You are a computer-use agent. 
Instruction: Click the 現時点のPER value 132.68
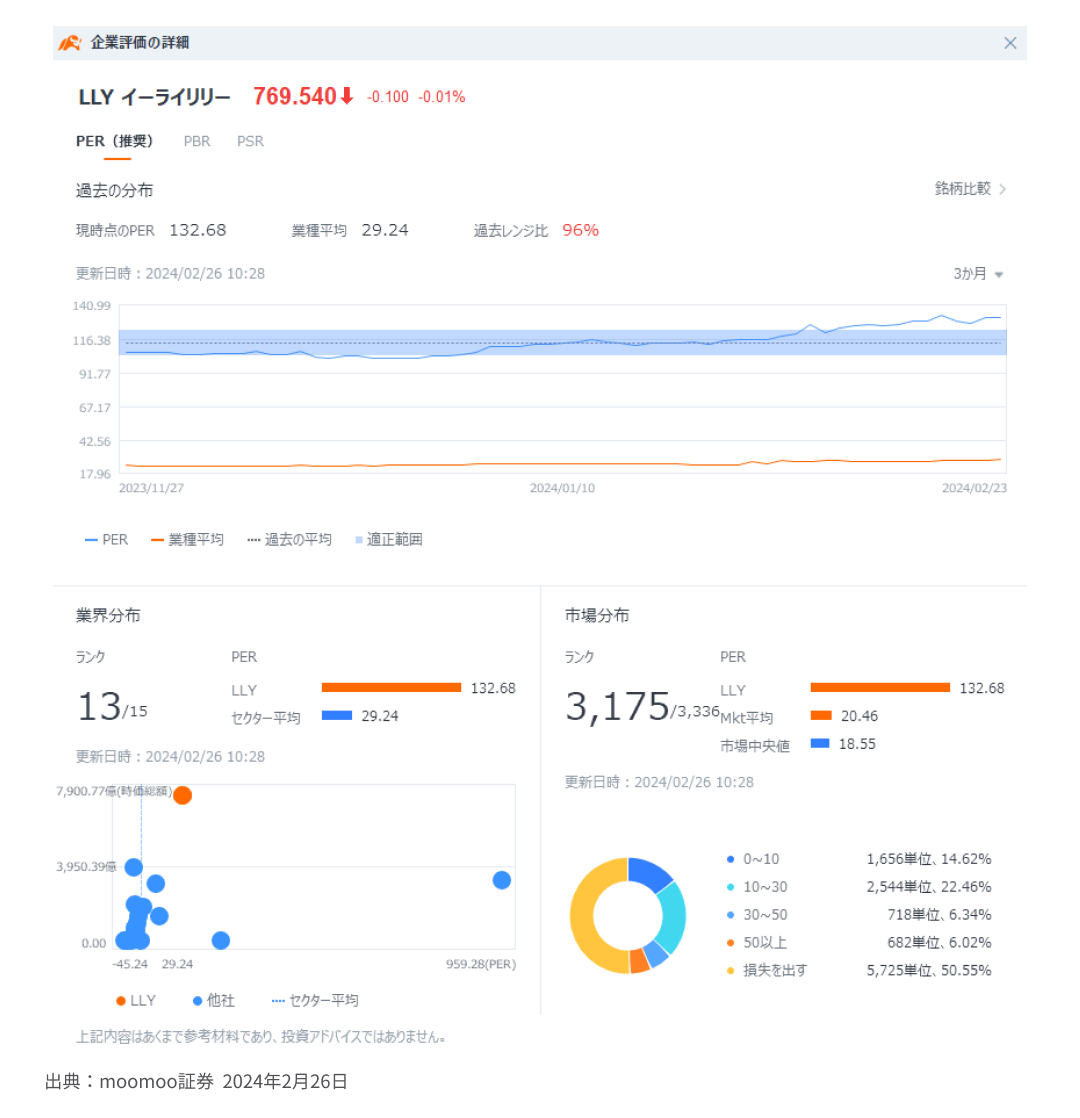pyautogui.click(x=197, y=230)
